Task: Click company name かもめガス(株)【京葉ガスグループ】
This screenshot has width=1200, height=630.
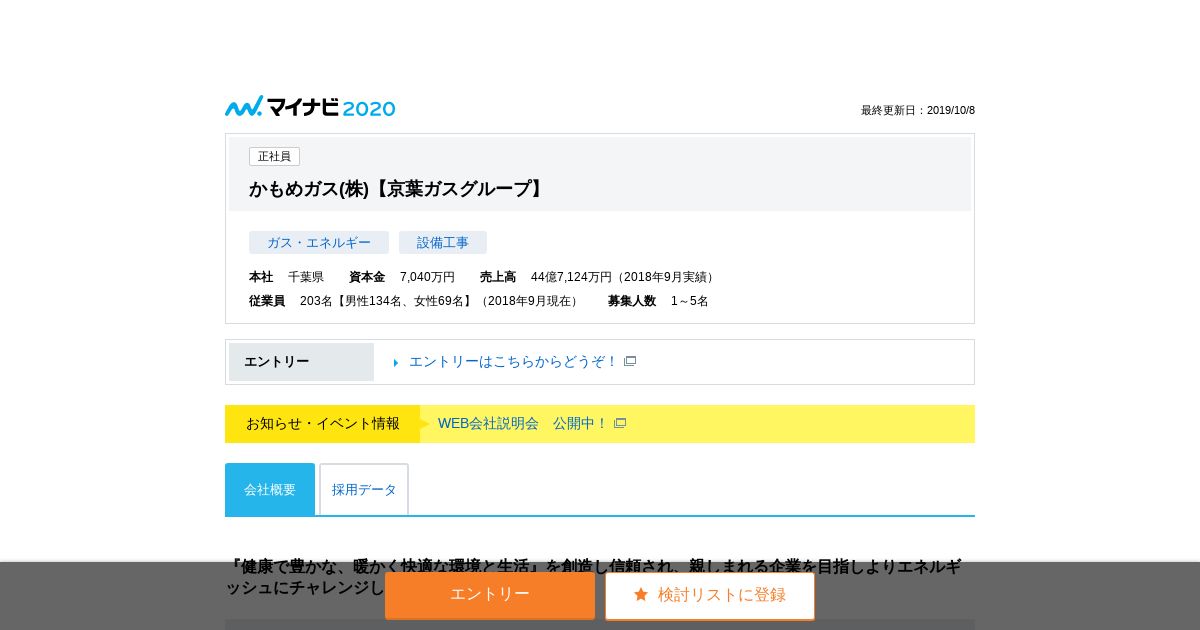Action: click(397, 189)
